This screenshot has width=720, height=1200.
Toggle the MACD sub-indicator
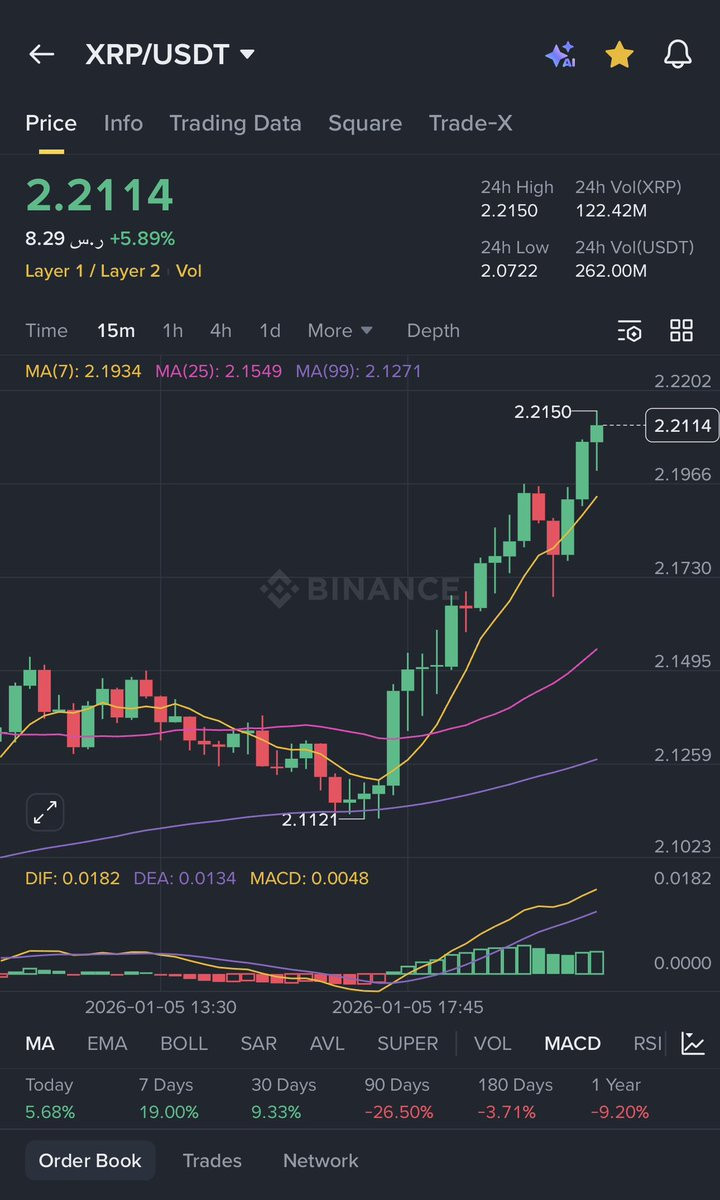[x=572, y=1044]
